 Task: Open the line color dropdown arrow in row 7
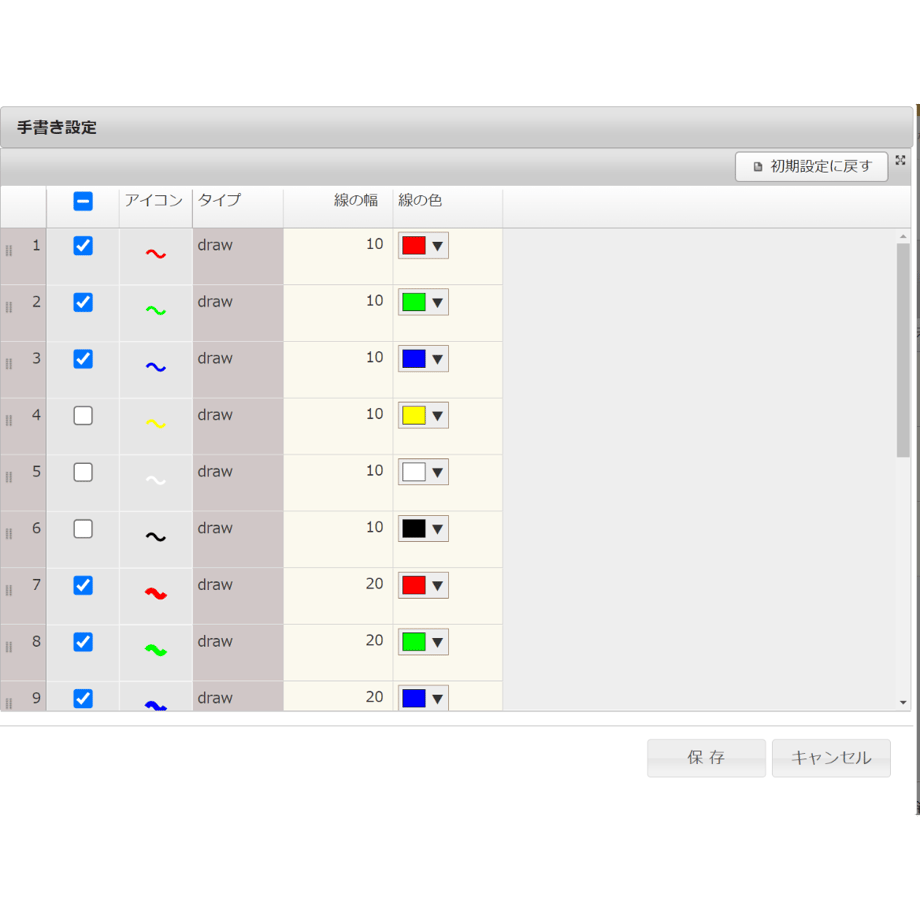coord(438,586)
